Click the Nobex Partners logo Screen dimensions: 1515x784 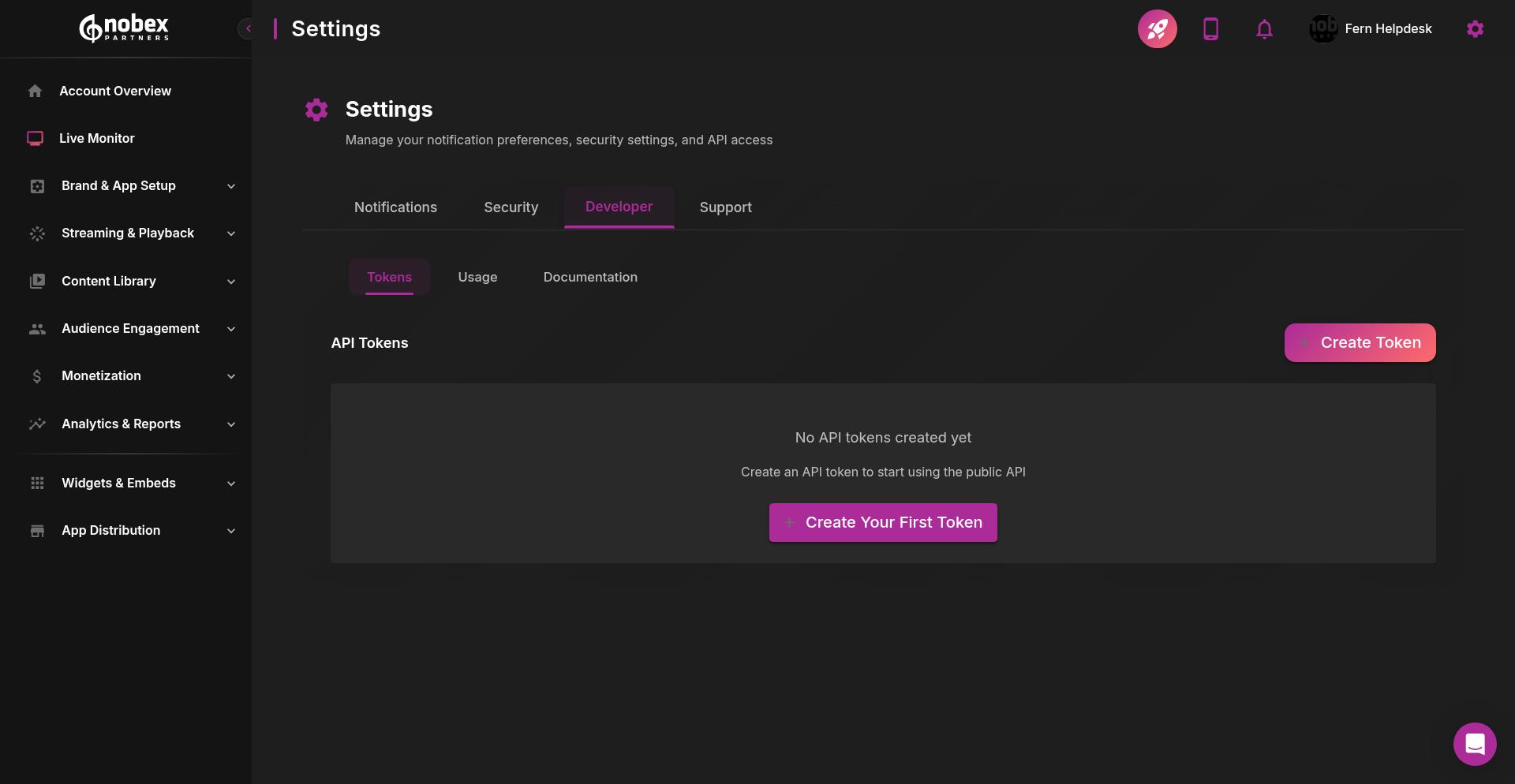pyautogui.click(x=124, y=28)
